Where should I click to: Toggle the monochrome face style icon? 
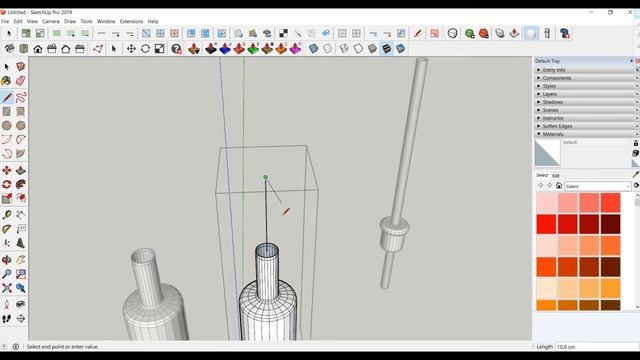tap(400, 49)
